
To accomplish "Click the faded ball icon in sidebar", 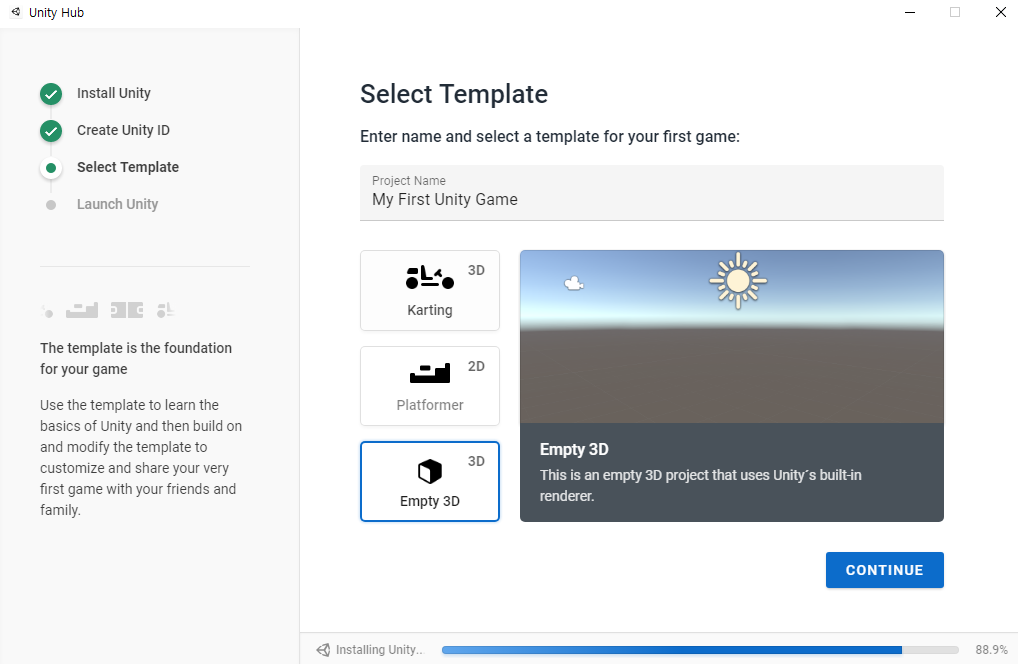I will click(47, 312).
